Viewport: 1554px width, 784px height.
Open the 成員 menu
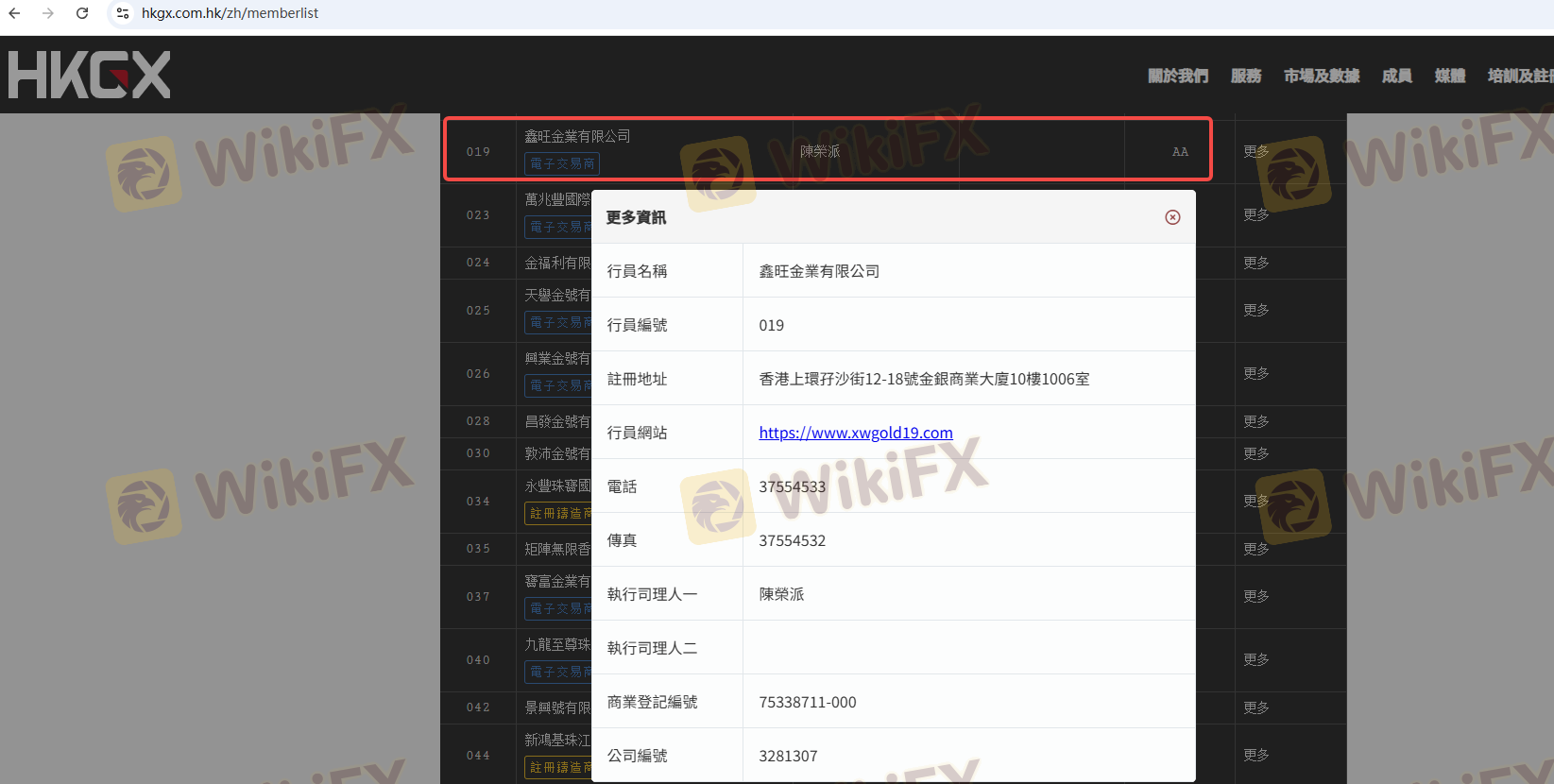[1397, 76]
